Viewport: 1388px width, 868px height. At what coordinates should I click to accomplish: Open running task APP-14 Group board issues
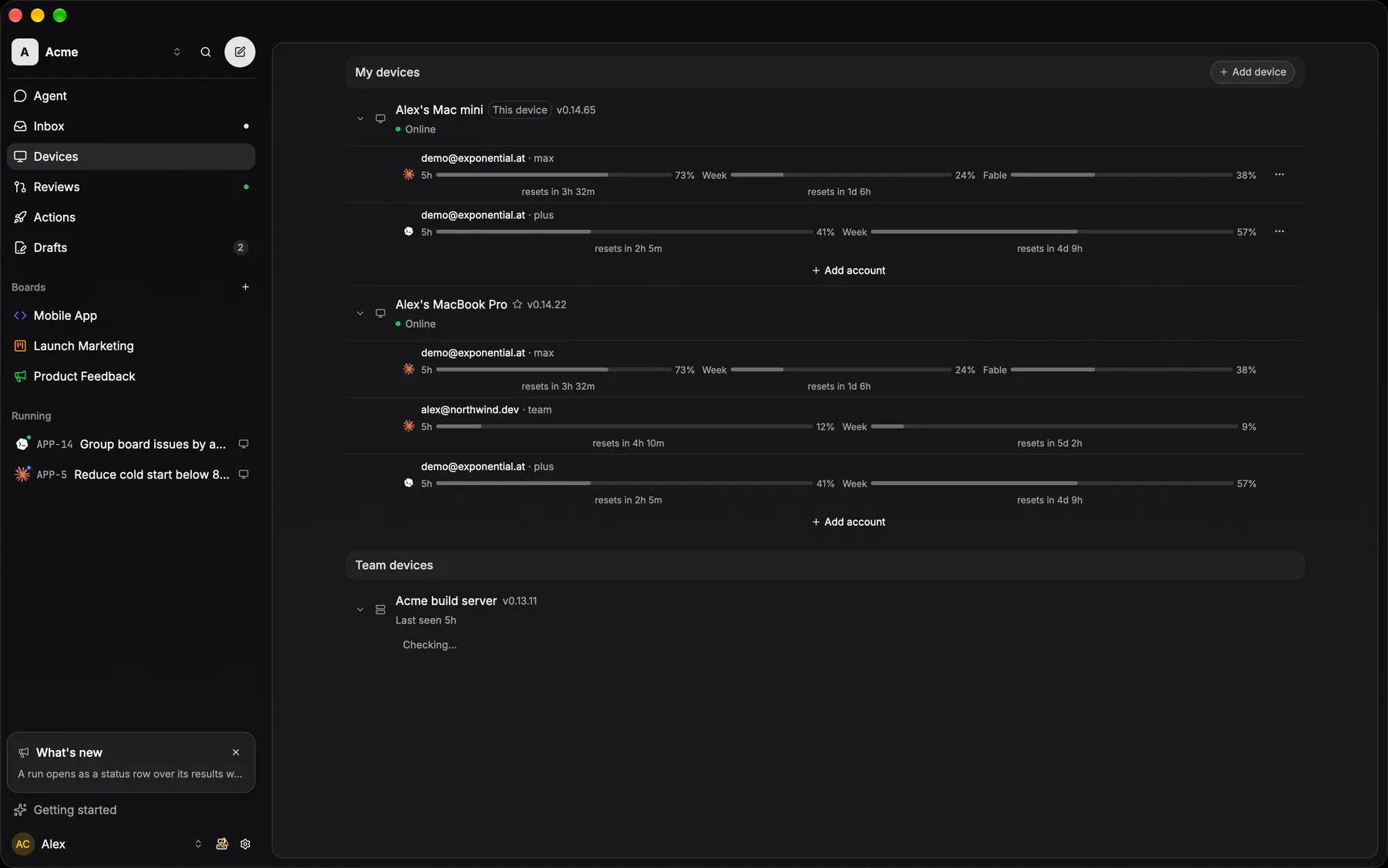point(131,444)
